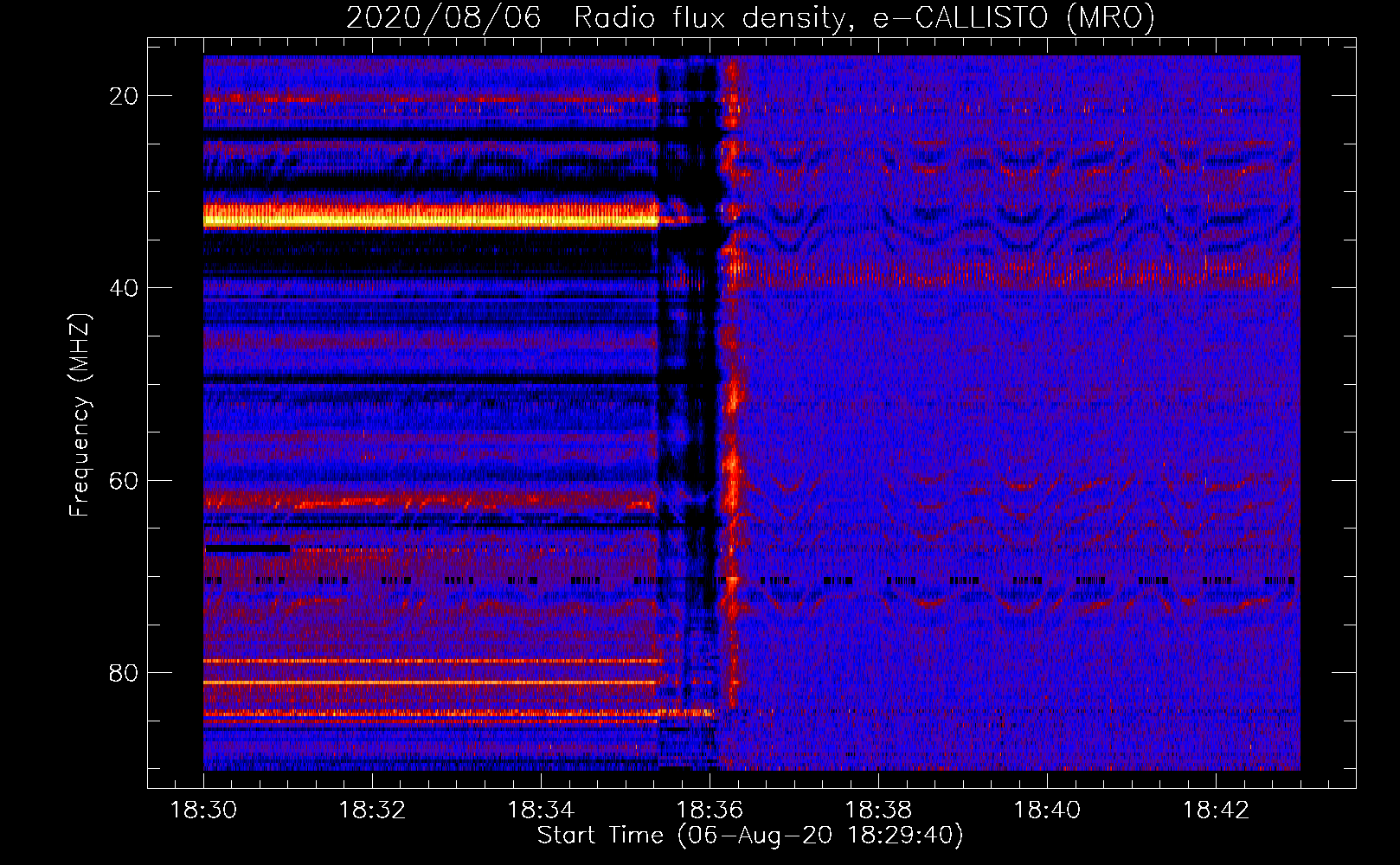This screenshot has height=865, width=1400.
Task: Click the 20 frequency tick label
Action: tap(124, 96)
